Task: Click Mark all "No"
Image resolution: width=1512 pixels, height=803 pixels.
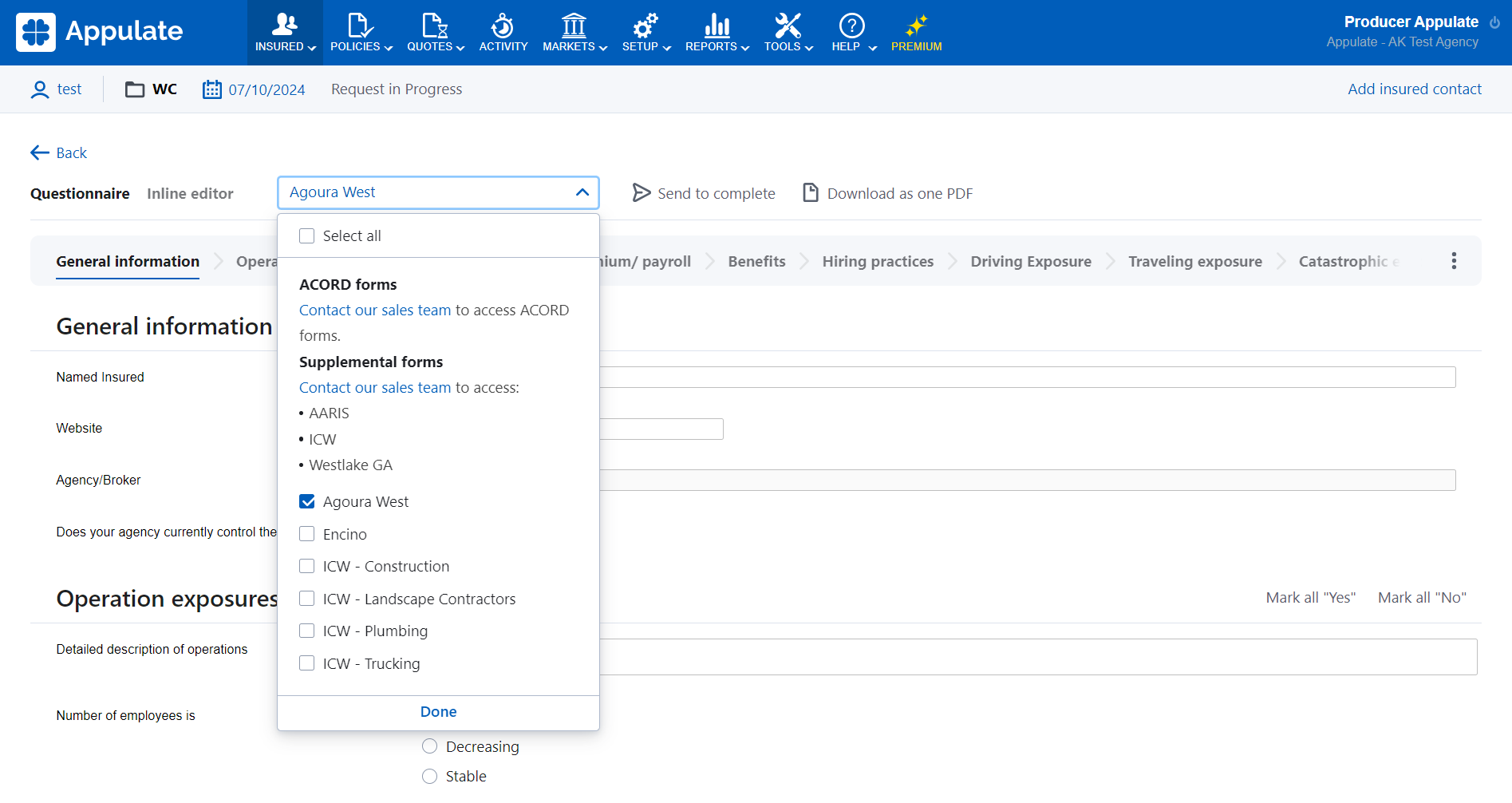Action: (1422, 597)
